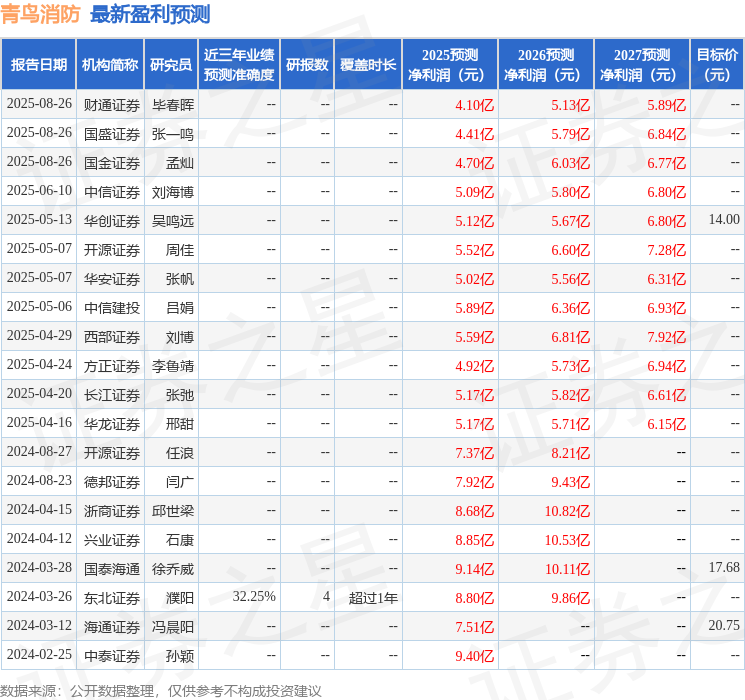Click 超过1年 coverage duration cell
The image size is (745, 700).
click(373, 598)
